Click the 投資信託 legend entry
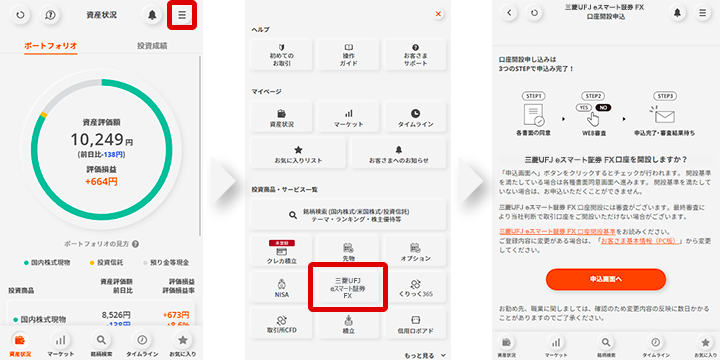 click(106, 263)
